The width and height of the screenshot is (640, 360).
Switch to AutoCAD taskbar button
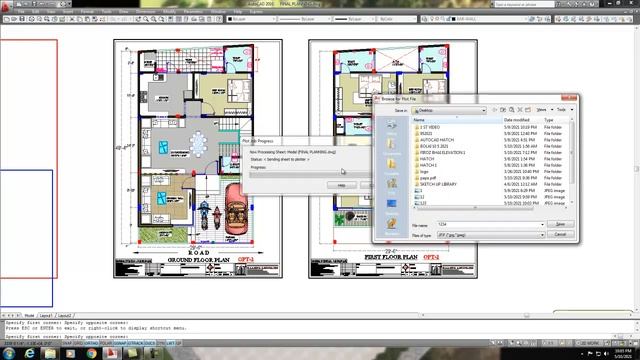(111, 353)
